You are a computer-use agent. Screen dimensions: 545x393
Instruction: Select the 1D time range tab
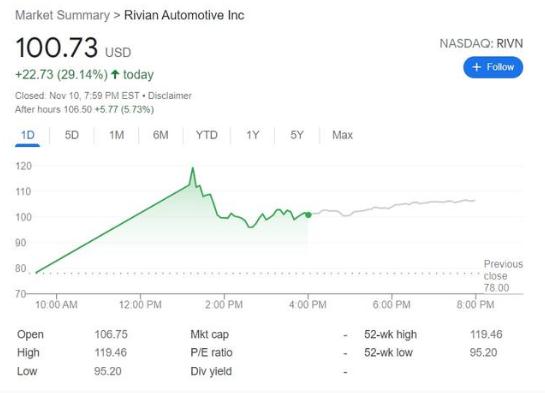[x=27, y=135]
